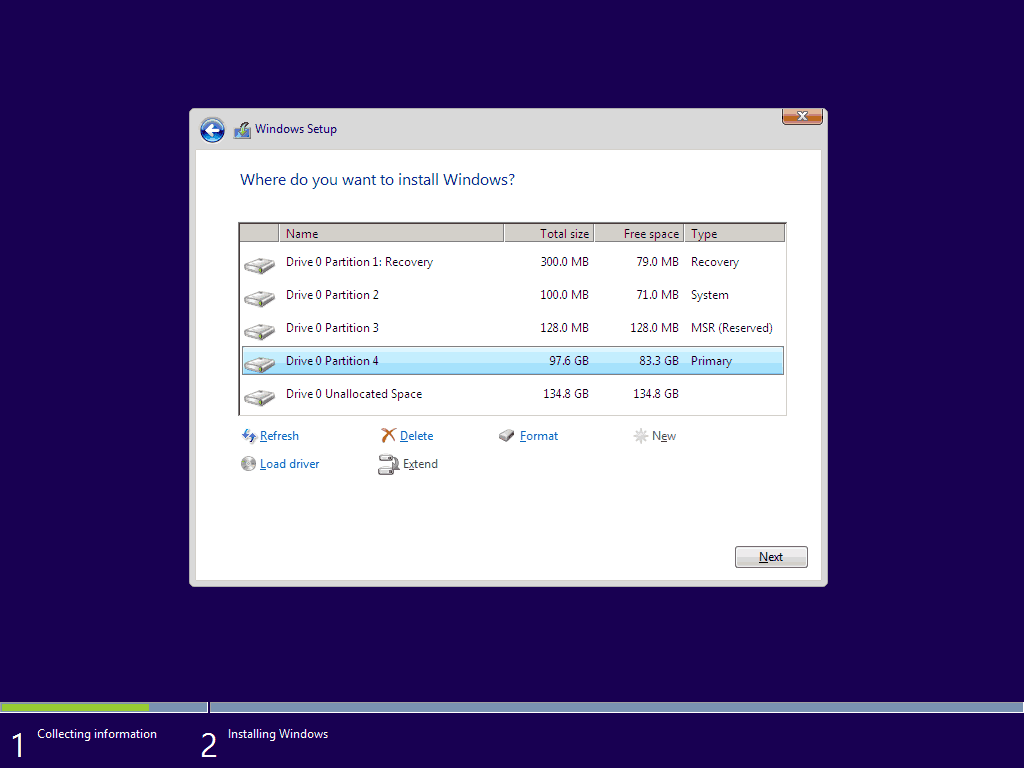The image size is (1024, 768).
Task: Click the Collecting information step label
Action: coord(96,733)
